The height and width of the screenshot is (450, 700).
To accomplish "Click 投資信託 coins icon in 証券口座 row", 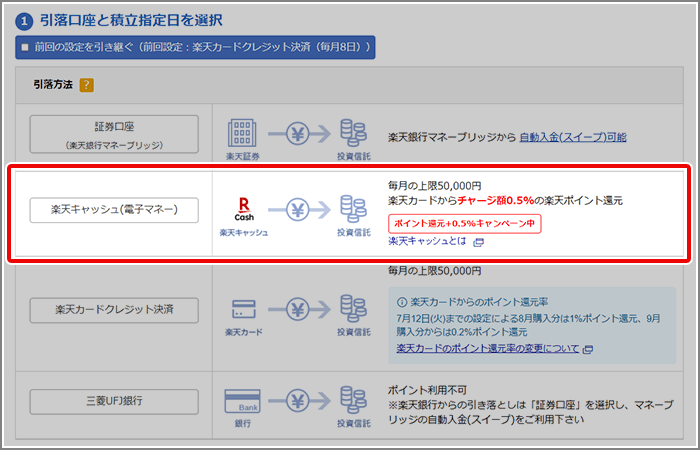I will tap(353, 133).
